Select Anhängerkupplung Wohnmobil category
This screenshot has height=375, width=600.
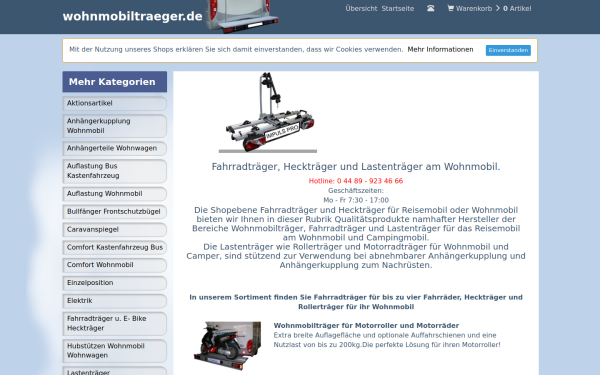(x=114, y=126)
